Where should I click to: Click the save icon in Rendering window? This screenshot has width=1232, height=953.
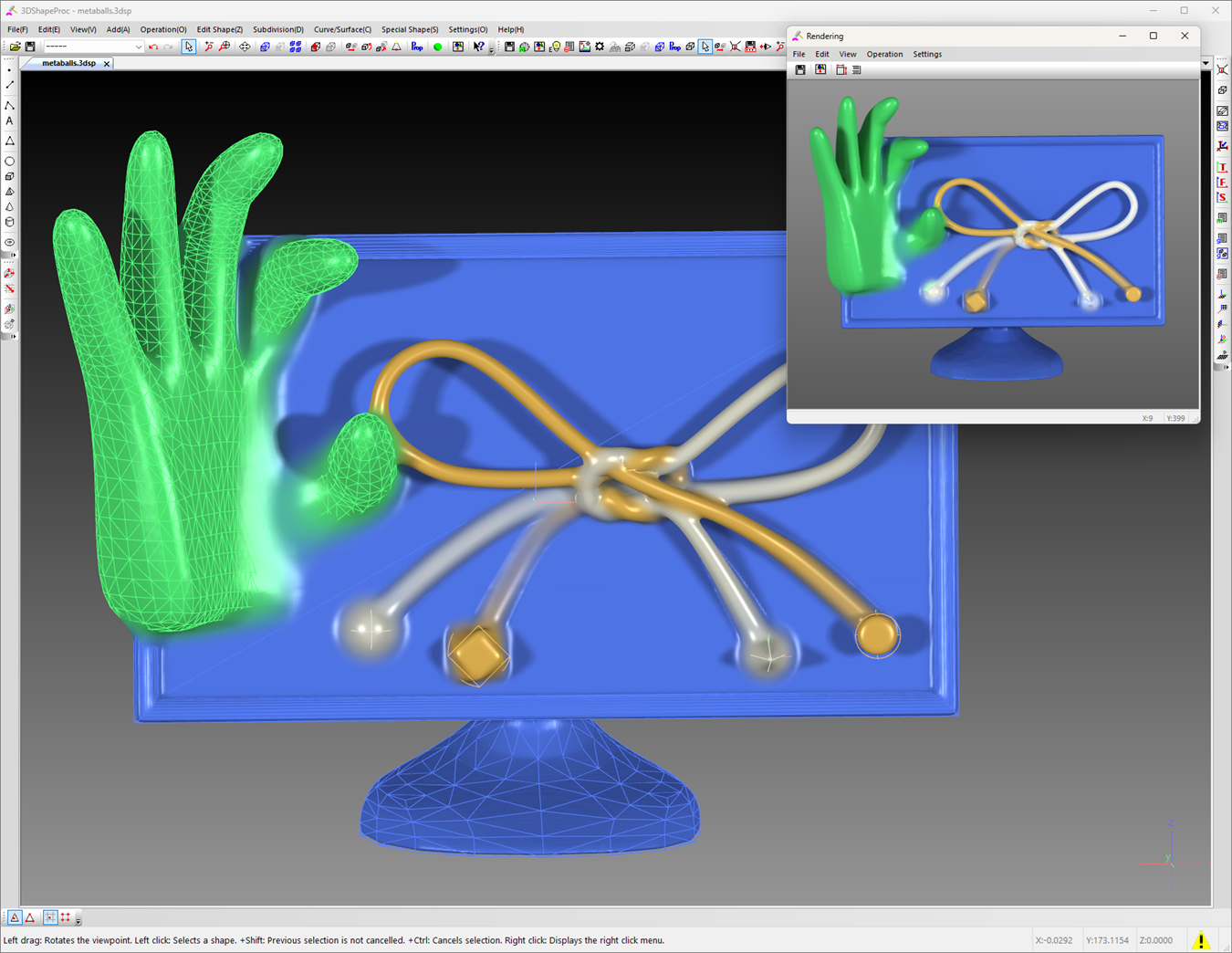pyautogui.click(x=800, y=69)
